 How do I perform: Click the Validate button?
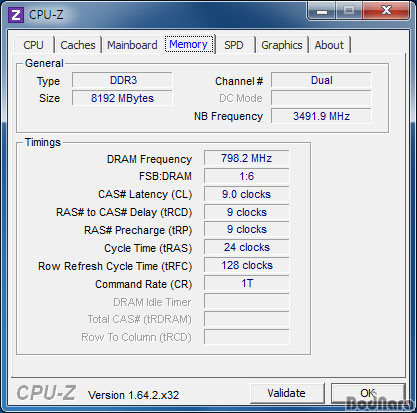click(x=287, y=393)
